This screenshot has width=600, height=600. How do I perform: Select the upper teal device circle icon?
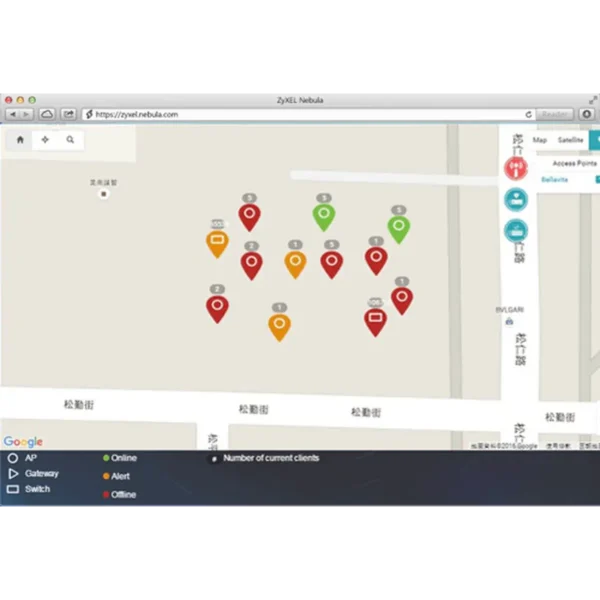click(515, 199)
